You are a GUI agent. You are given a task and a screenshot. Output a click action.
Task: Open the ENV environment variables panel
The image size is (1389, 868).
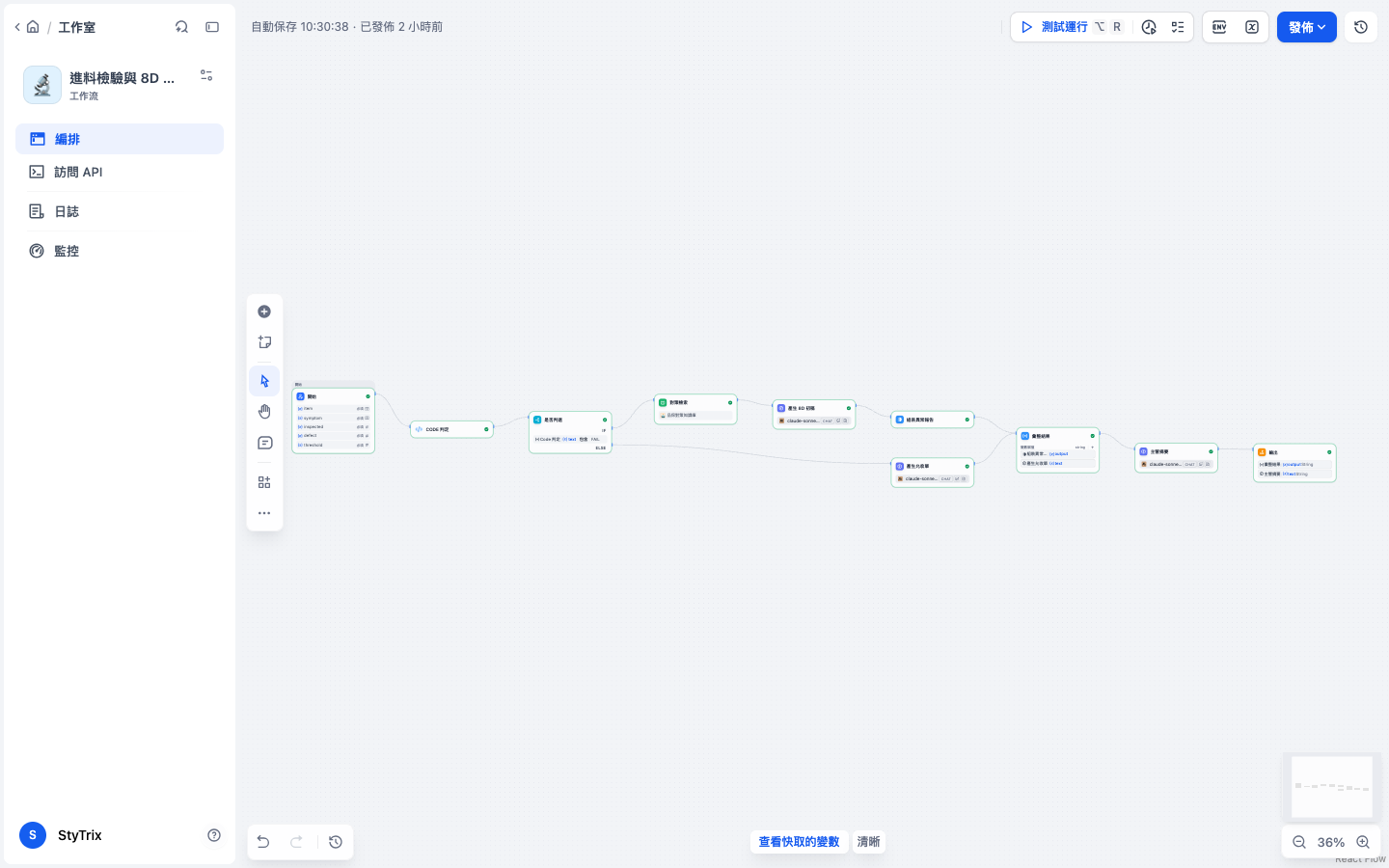click(x=1219, y=27)
